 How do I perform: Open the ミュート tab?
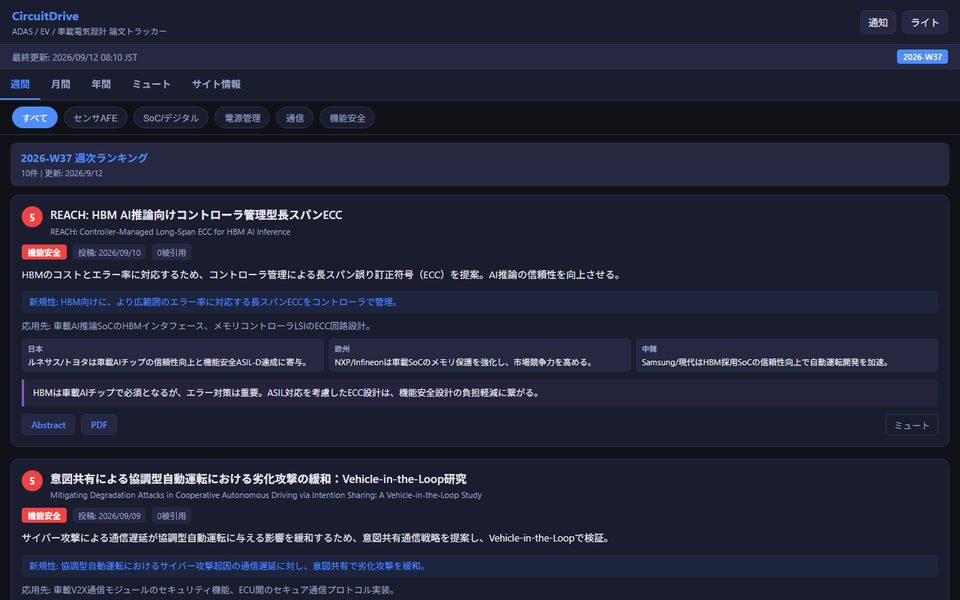coord(151,84)
